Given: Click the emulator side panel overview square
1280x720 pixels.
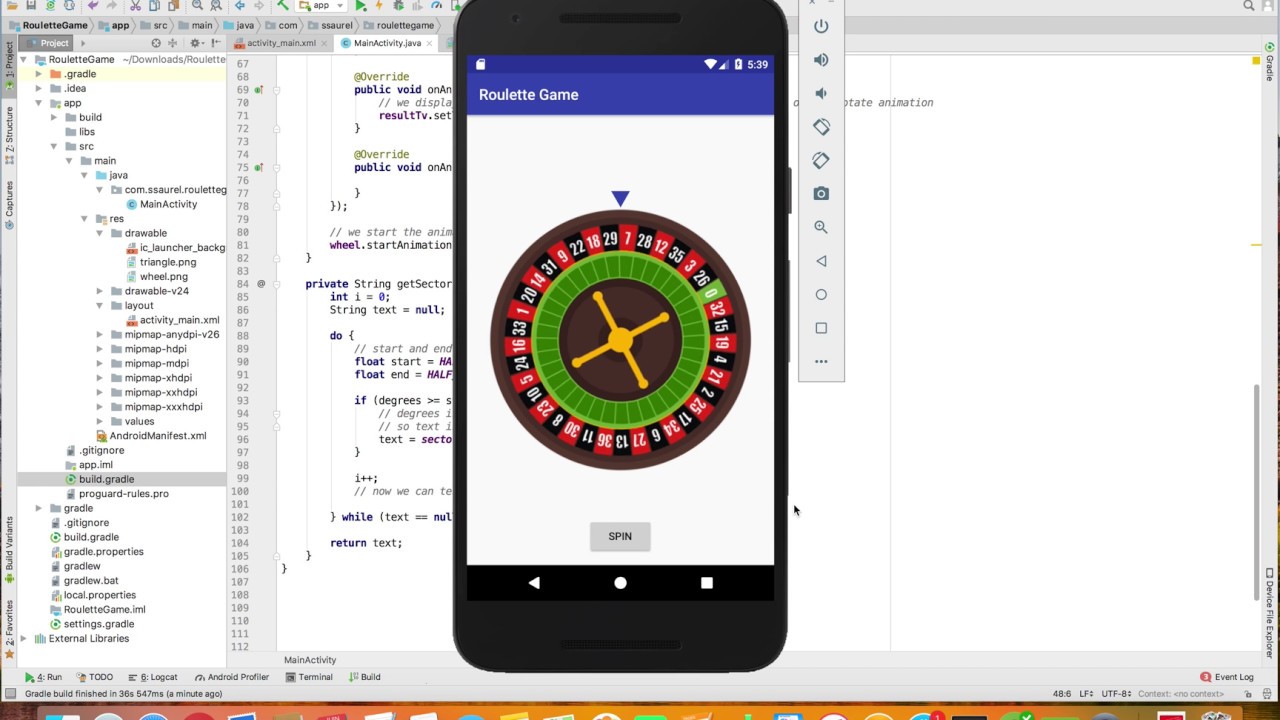Looking at the screenshot, I should (821, 328).
